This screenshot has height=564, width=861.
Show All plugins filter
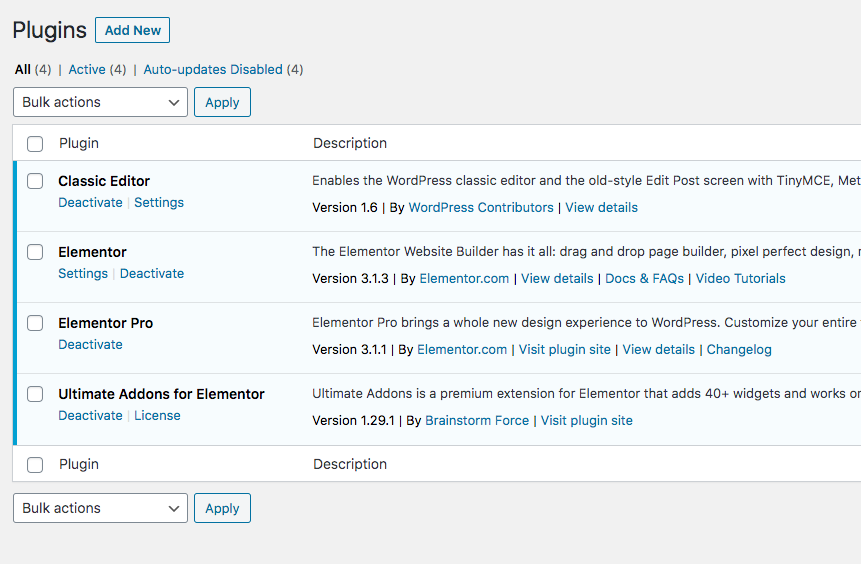[x=23, y=70]
